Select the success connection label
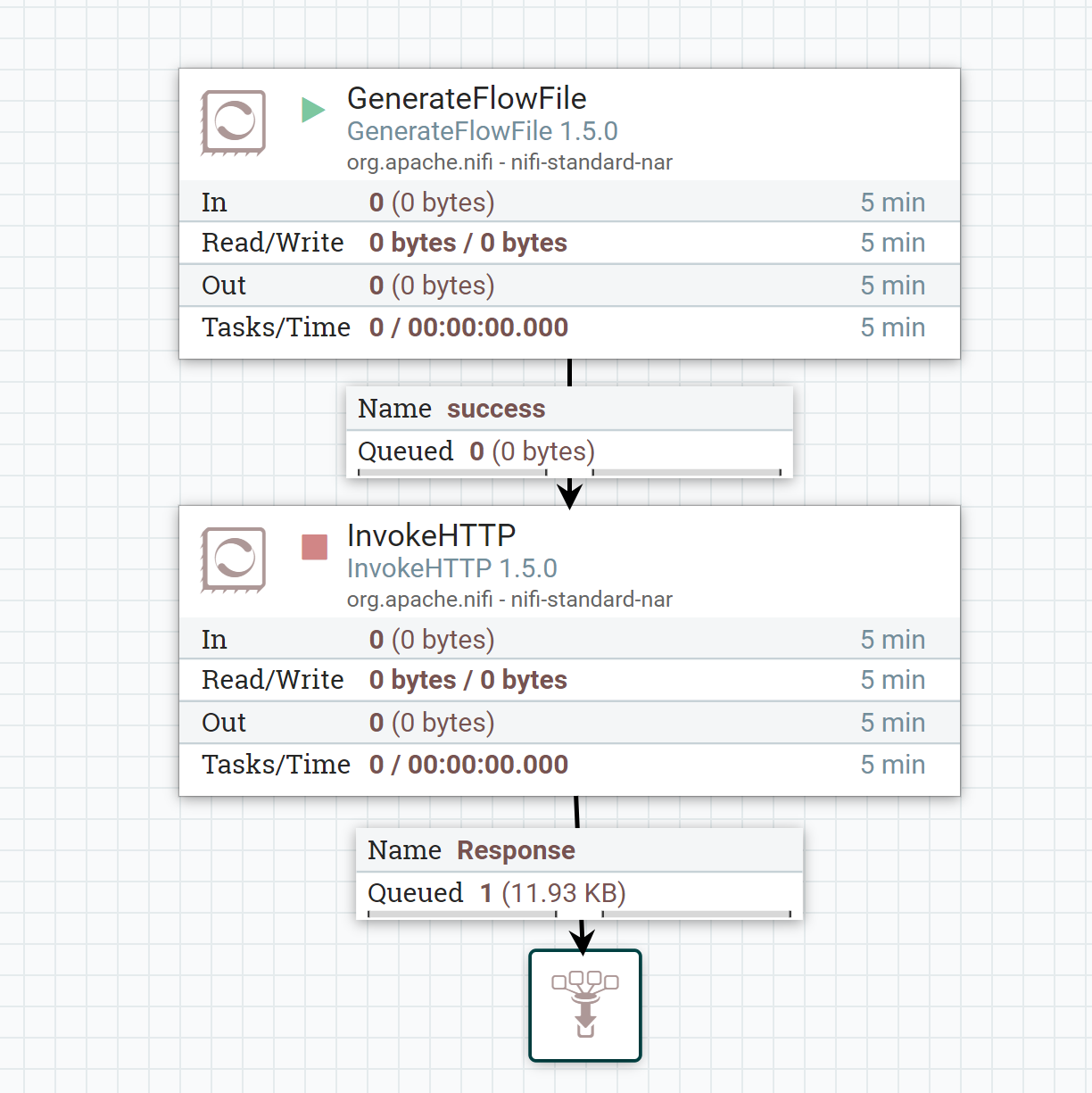1092x1093 pixels. pyautogui.click(x=496, y=408)
